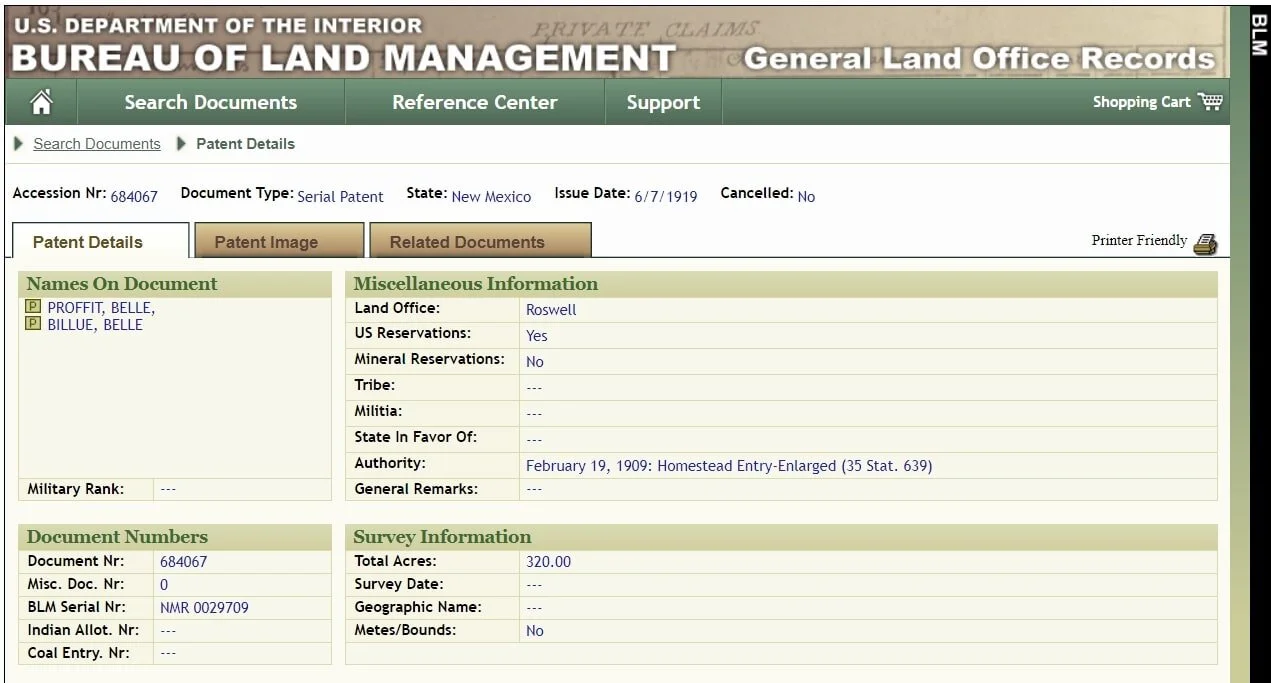1271x683 pixels.
Task: Click Accession Nr value 684067
Action: (x=134, y=197)
